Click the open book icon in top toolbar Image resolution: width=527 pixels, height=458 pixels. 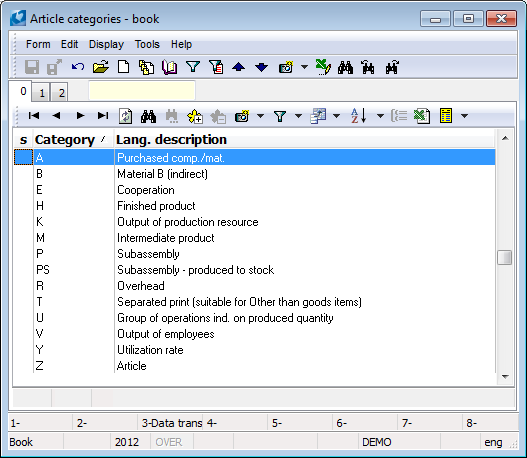(x=170, y=67)
